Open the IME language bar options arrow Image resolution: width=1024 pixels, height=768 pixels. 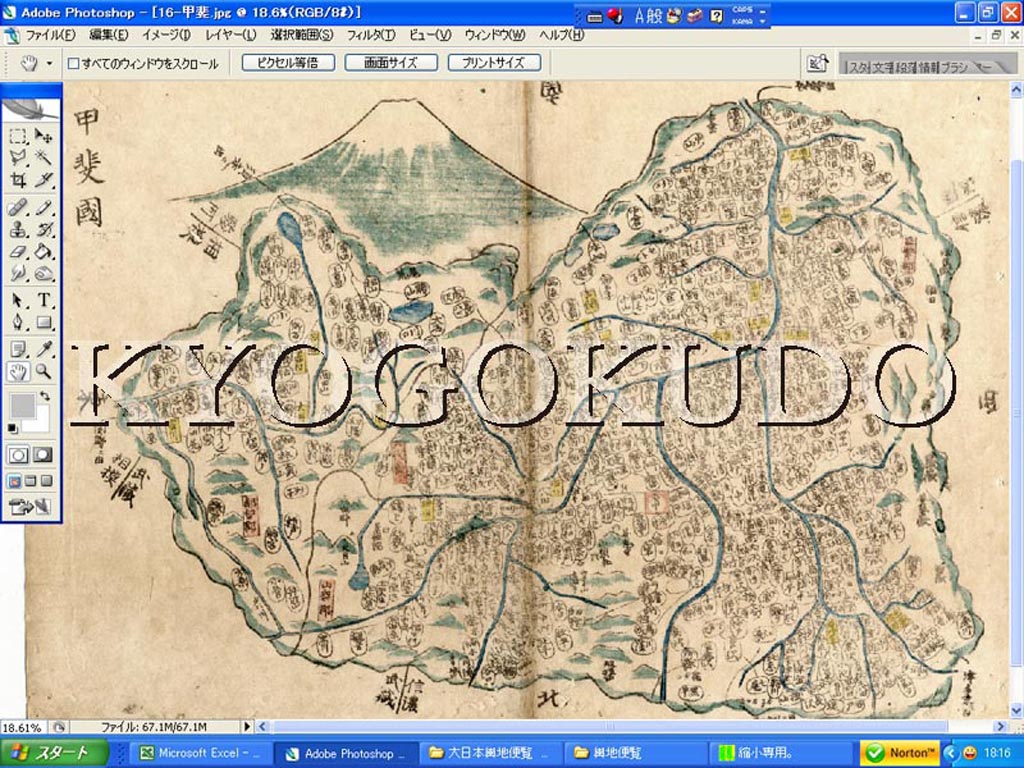coord(762,22)
